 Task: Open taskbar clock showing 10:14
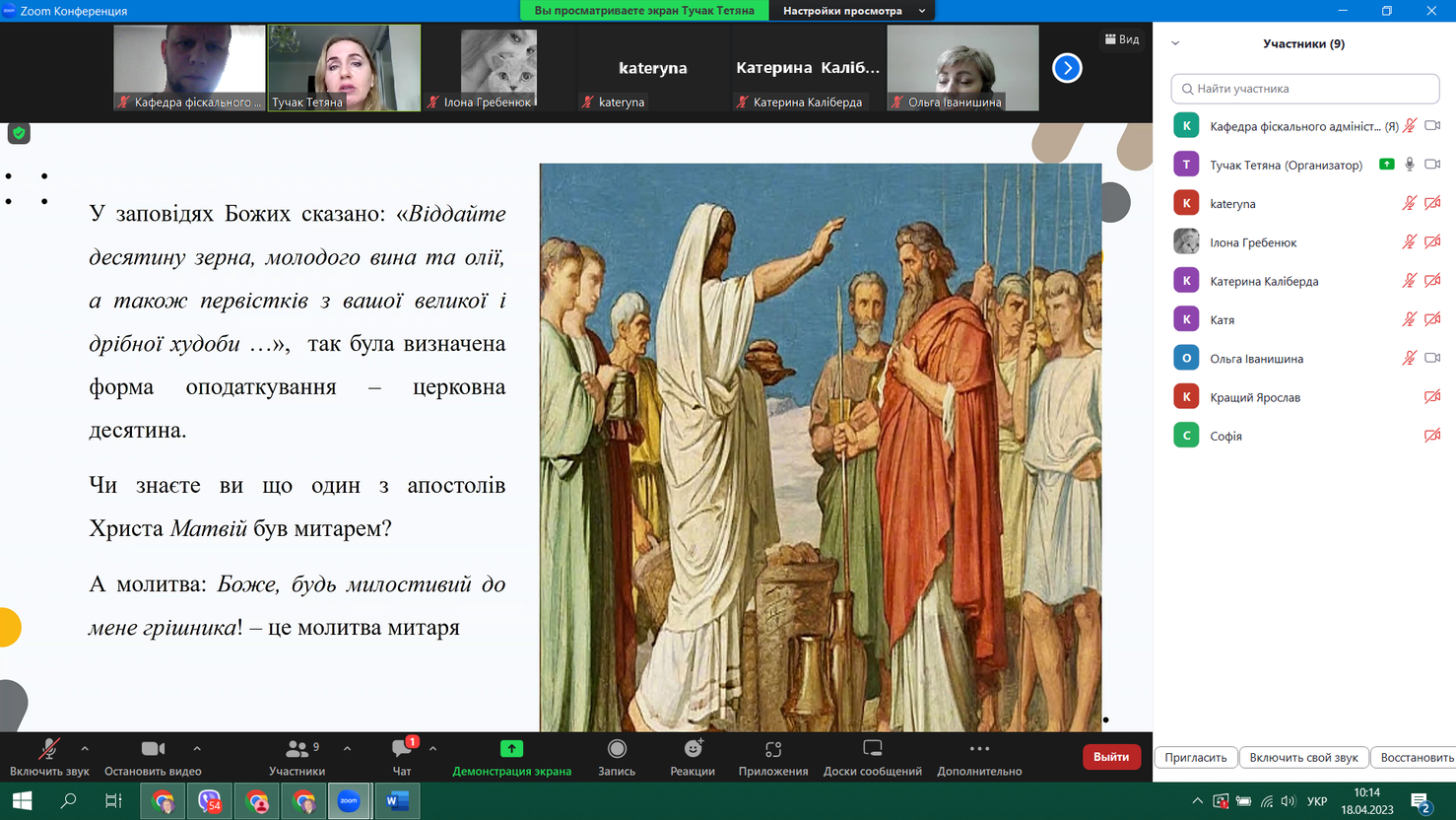(x=1367, y=801)
